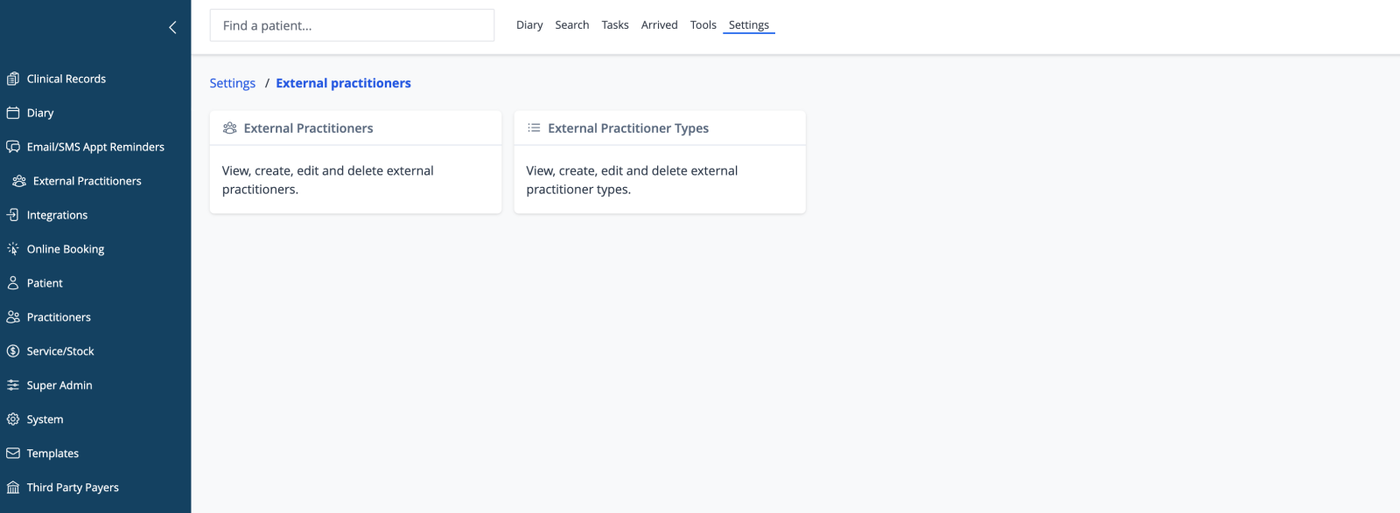
Task: Select the Service/Stock dollar icon
Action: [x=13, y=351]
